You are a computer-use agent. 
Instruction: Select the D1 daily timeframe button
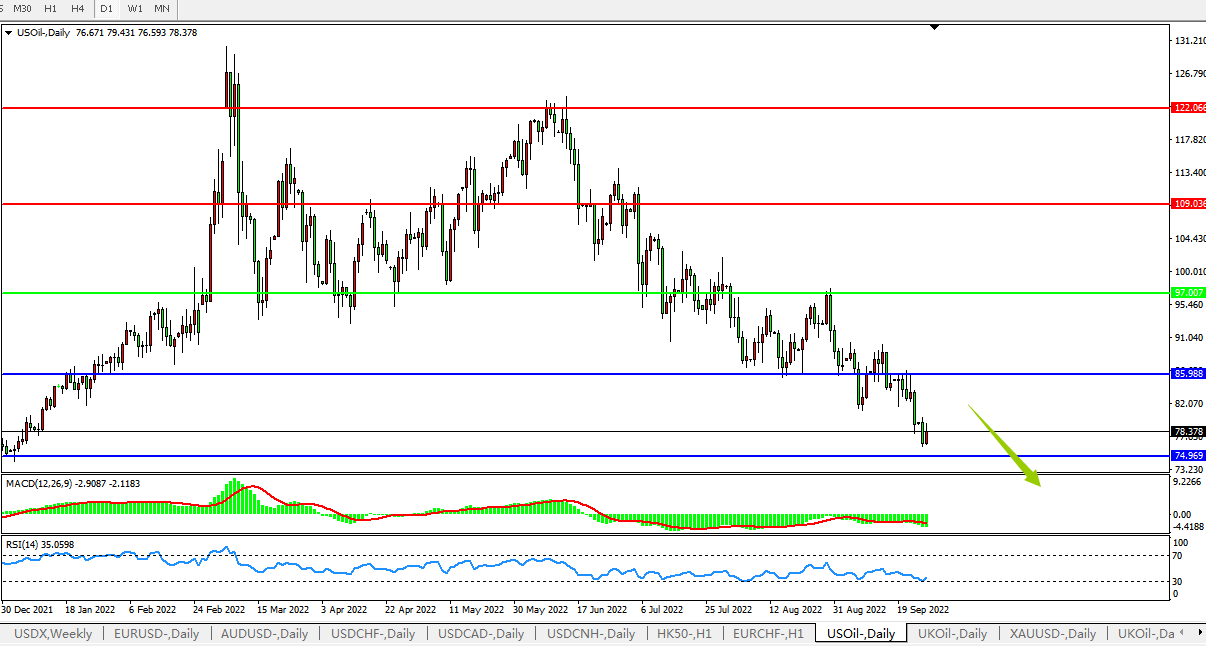106,8
